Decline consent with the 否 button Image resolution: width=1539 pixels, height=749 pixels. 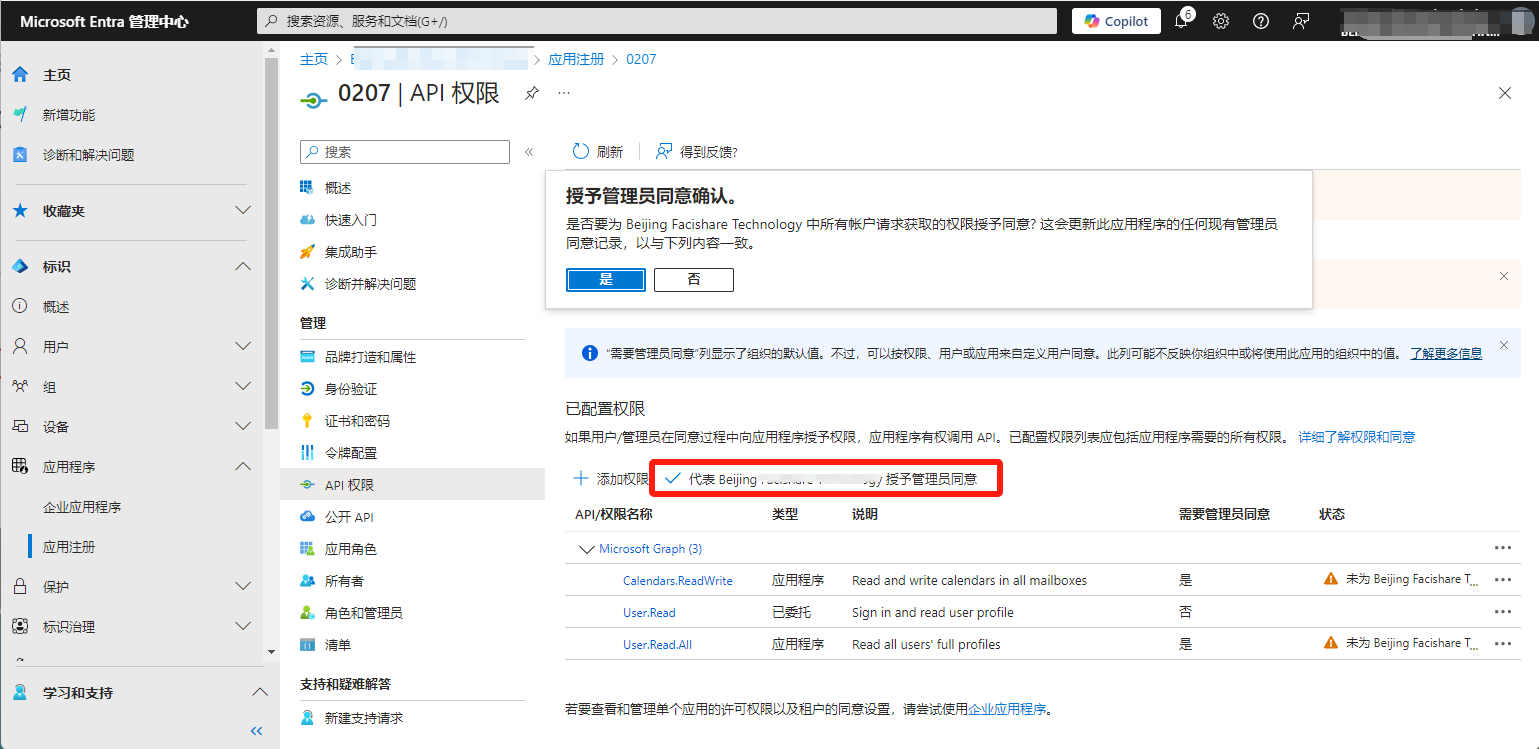(x=694, y=280)
